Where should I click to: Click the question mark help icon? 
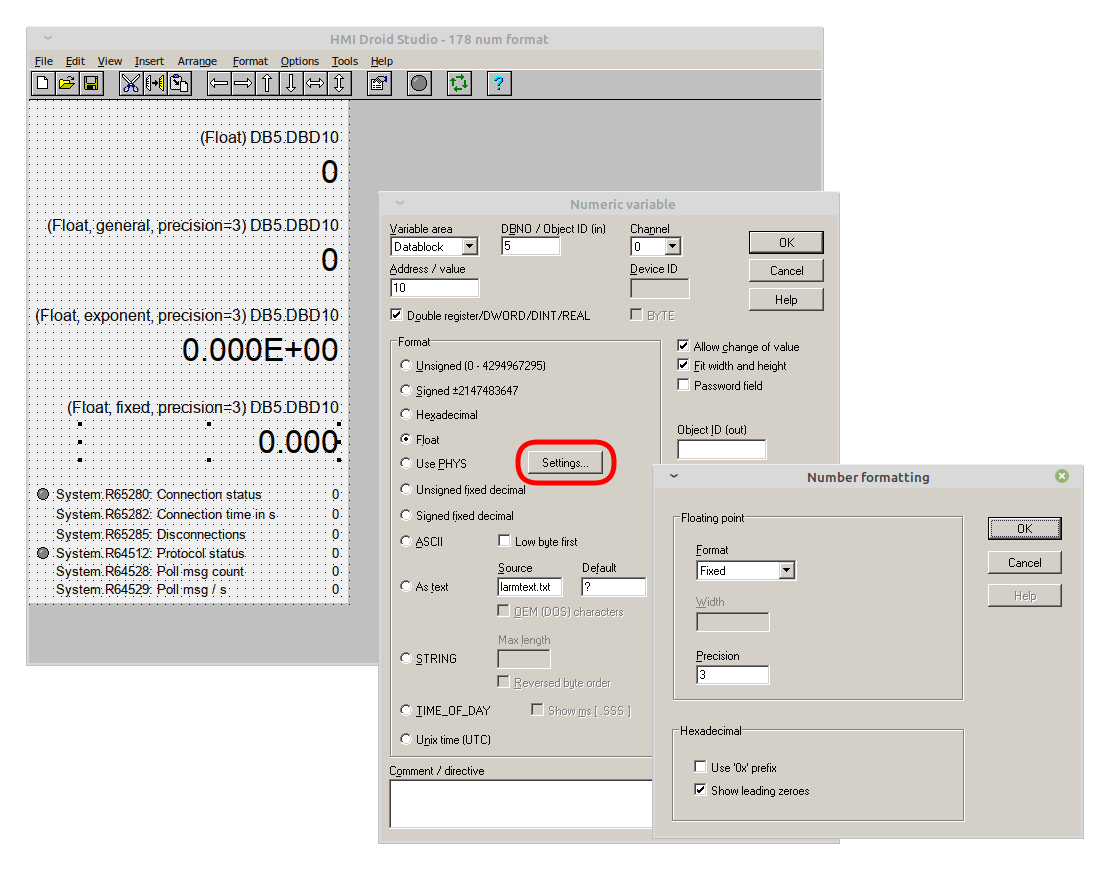(x=499, y=84)
